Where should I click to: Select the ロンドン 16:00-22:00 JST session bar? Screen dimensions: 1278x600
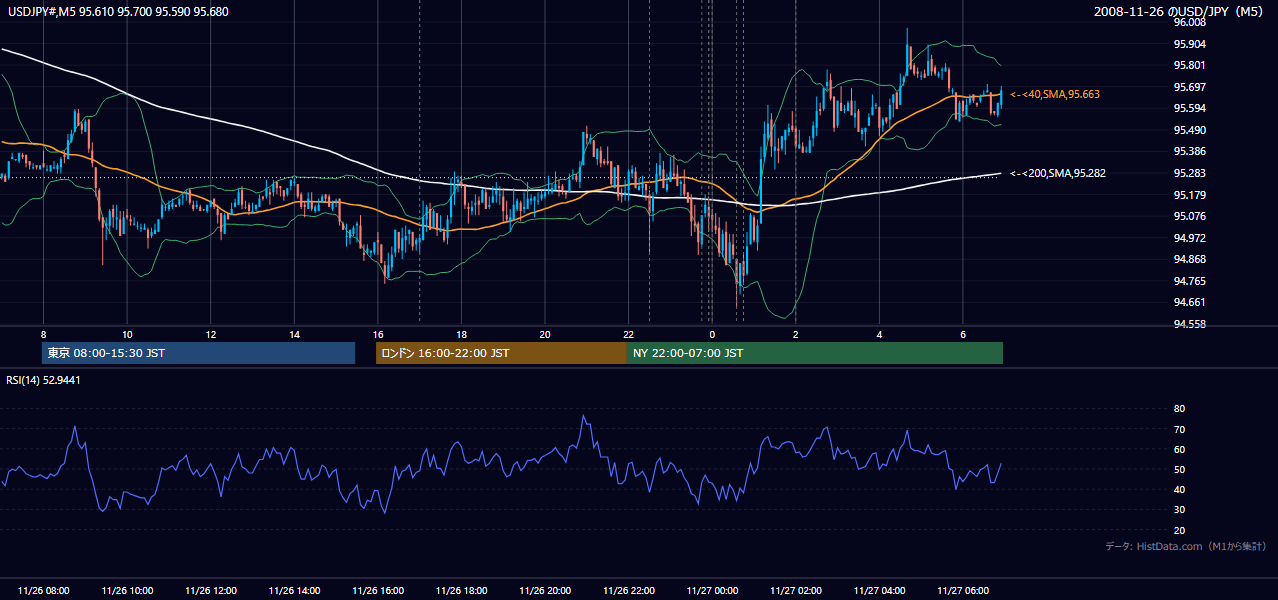501,353
